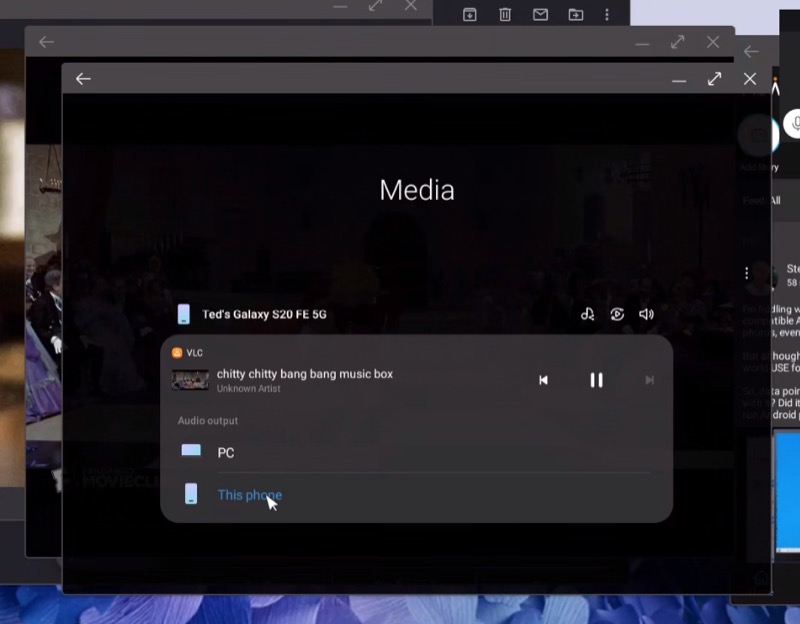Viewport: 800px width, 624px height.
Task: Click the speaker volume icon in Media panel
Action: 646,314
